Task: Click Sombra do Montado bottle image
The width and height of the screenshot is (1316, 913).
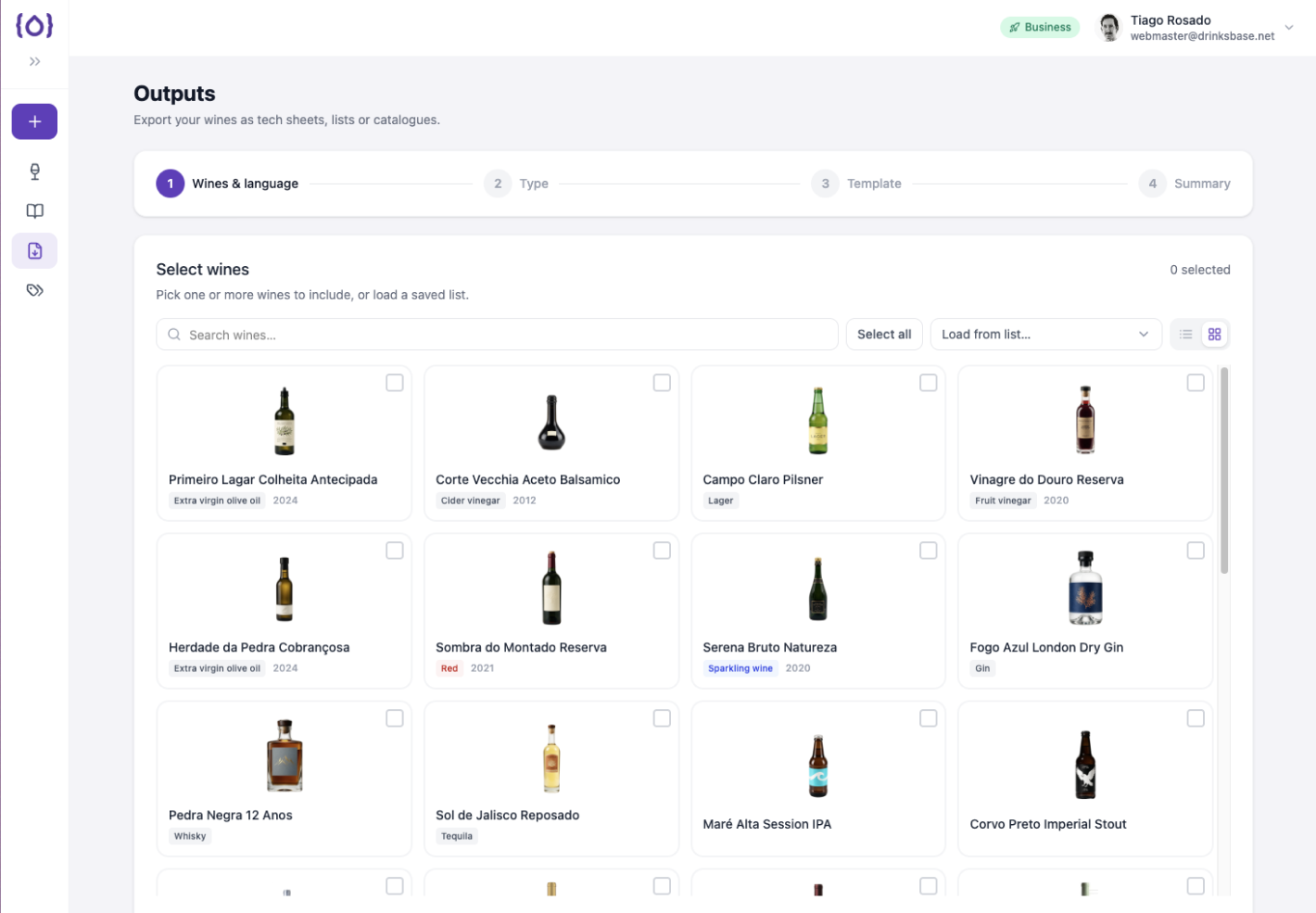Action: (551, 588)
